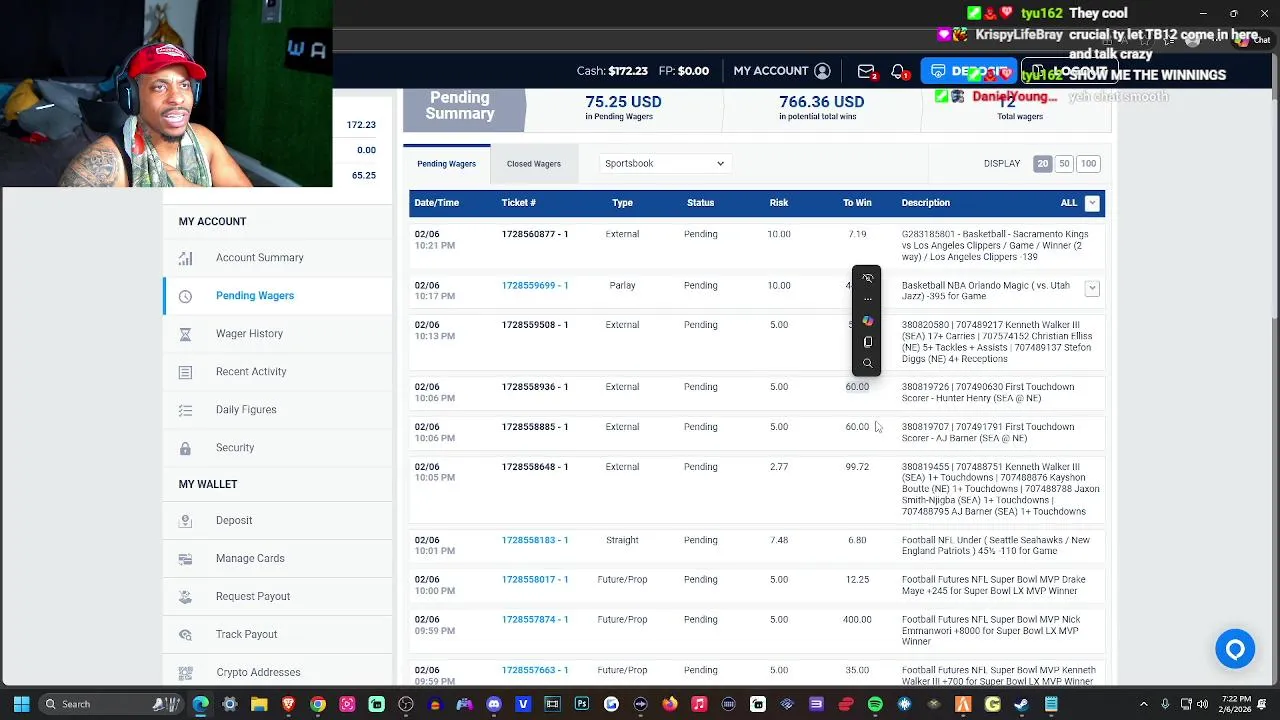
Task: Select Daily Figures in sidebar
Action: point(246,410)
